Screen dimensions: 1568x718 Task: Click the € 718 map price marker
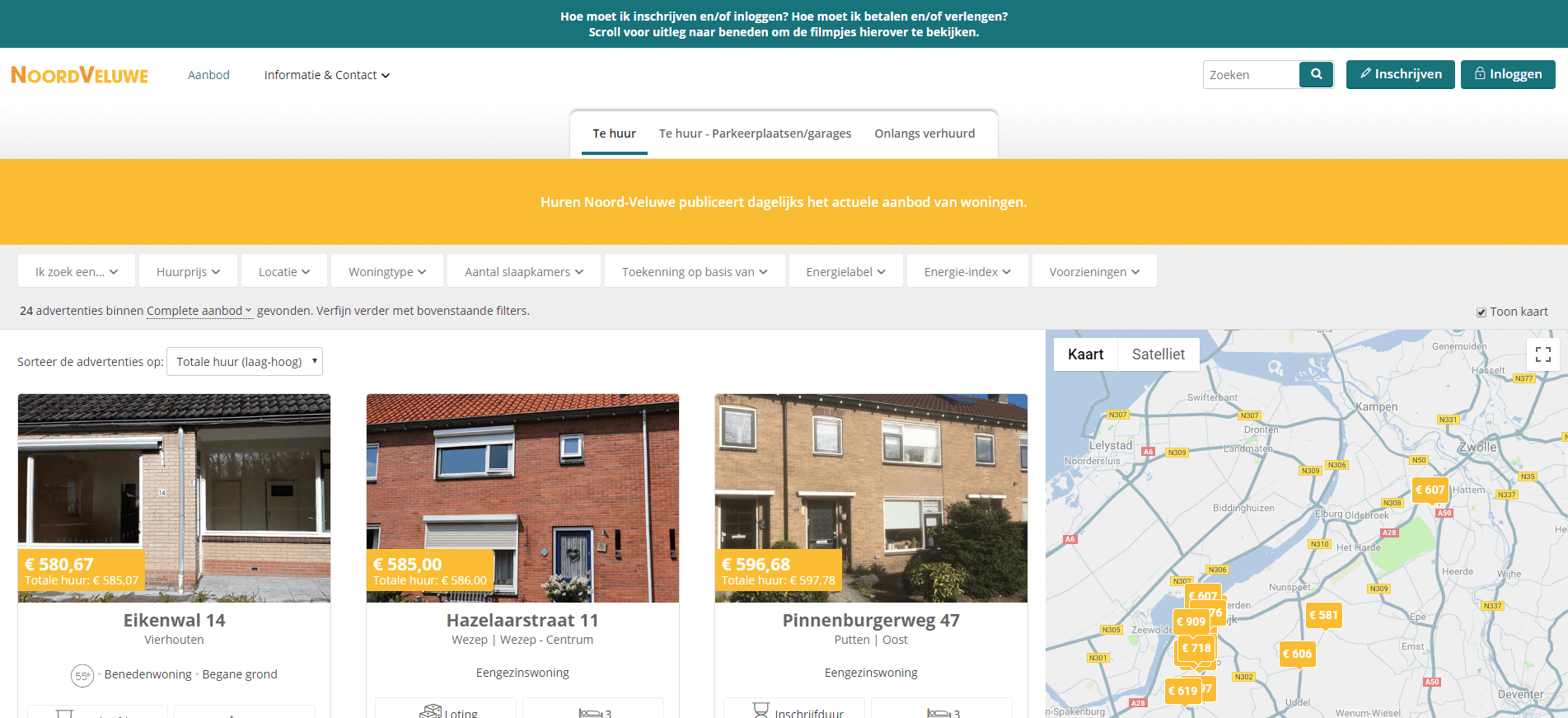click(x=1196, y=648)
